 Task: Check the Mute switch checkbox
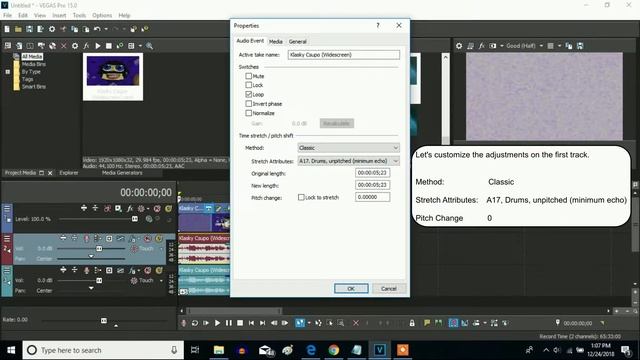pyautogui.click(x=249, y=76)
